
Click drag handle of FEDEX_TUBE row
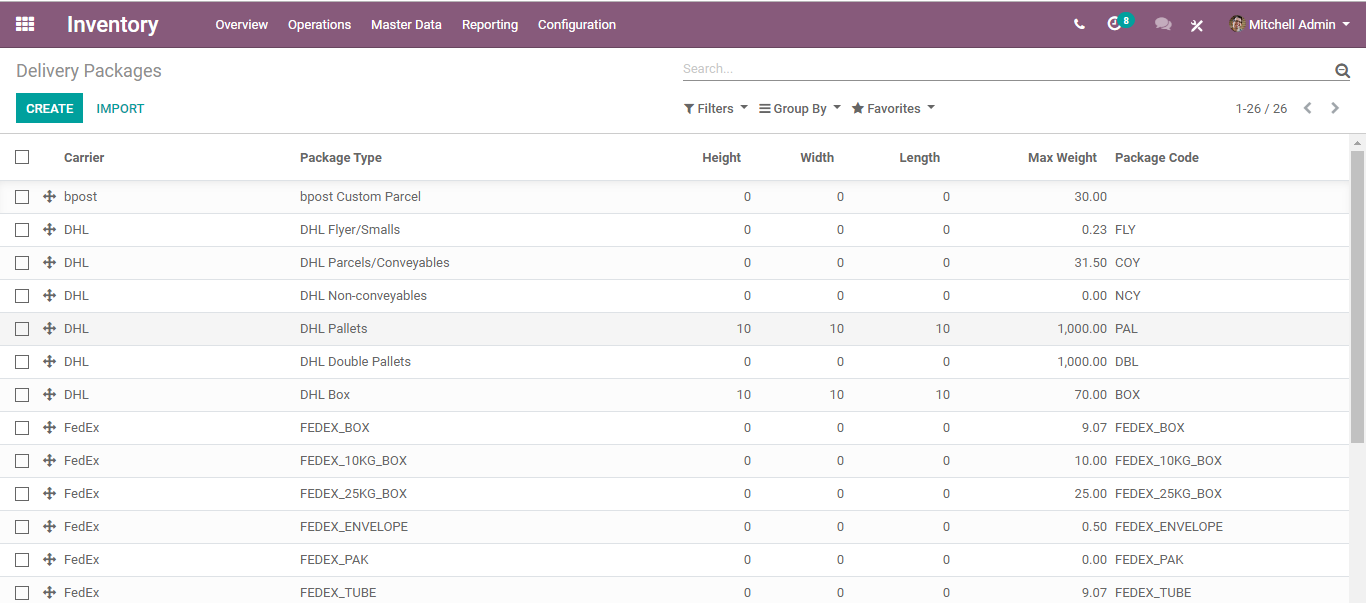[49, 593]
